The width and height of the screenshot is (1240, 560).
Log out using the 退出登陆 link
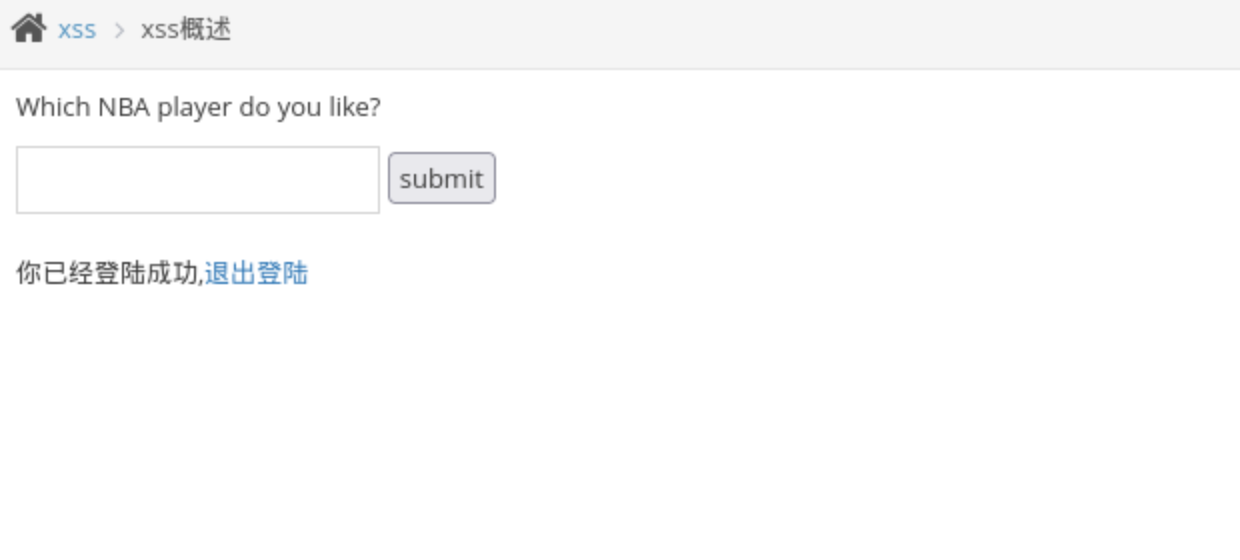tap(256, 273)
